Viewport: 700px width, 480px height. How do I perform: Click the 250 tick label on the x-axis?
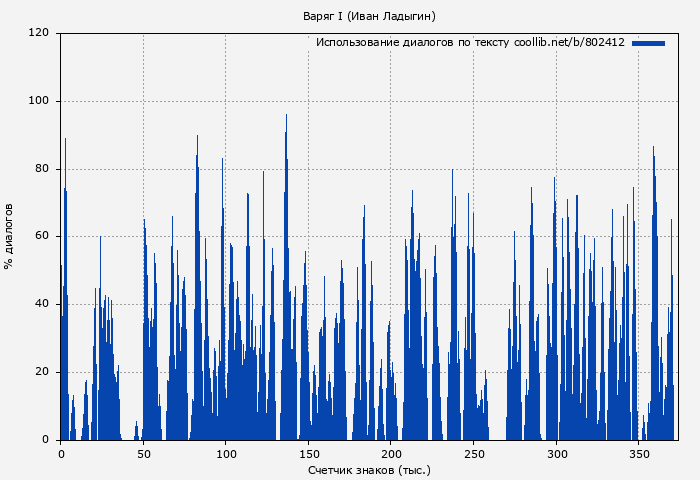click(473, 453)
